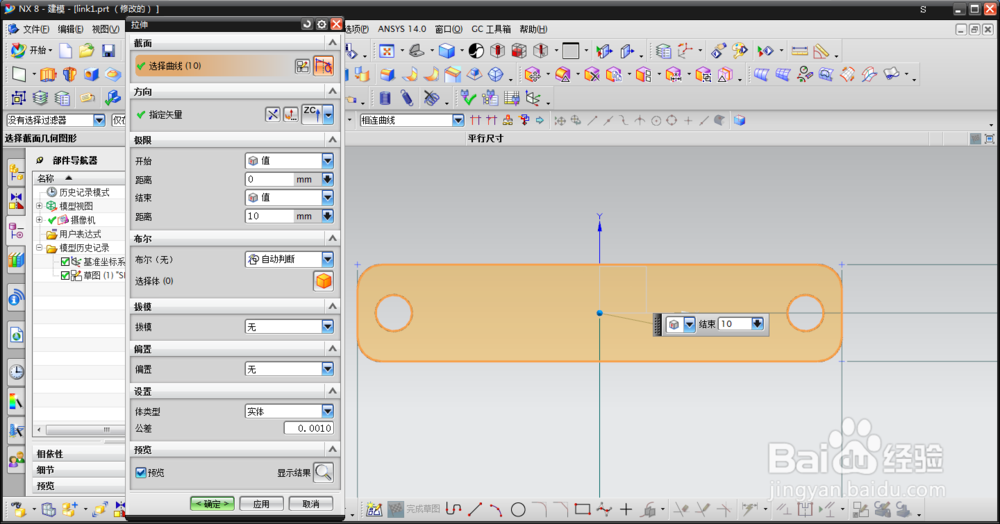1000x524 pixels.
Task: Select the Circle sketch tool in bottom toolbar
Action: tap(518, 509)
